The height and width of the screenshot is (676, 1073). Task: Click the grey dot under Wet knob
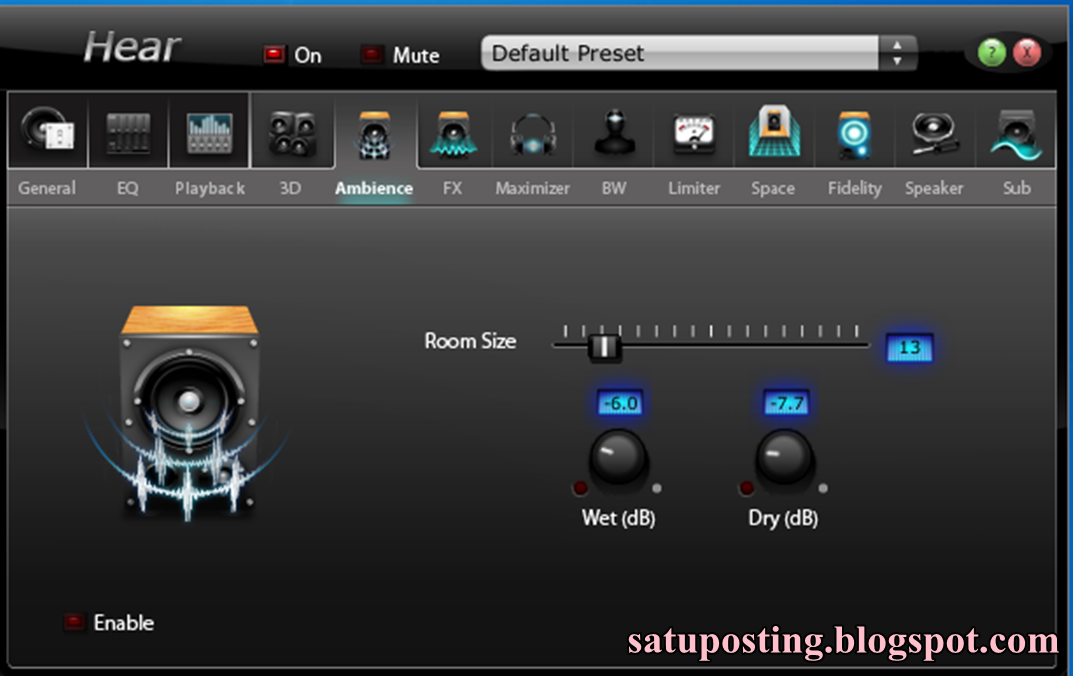pyautogui.click(x=657, y=489)
